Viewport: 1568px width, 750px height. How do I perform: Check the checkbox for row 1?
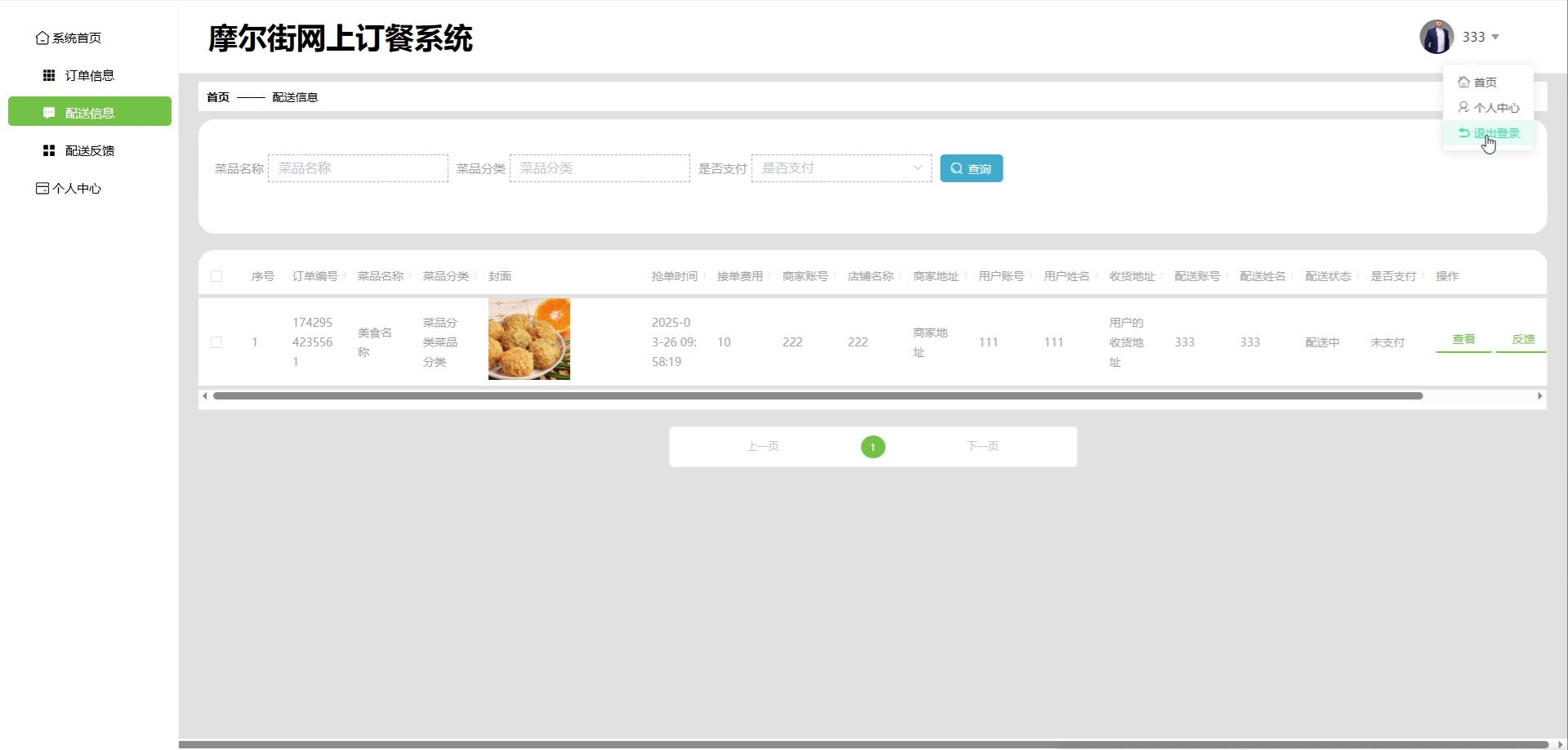(x=216, y=342)
